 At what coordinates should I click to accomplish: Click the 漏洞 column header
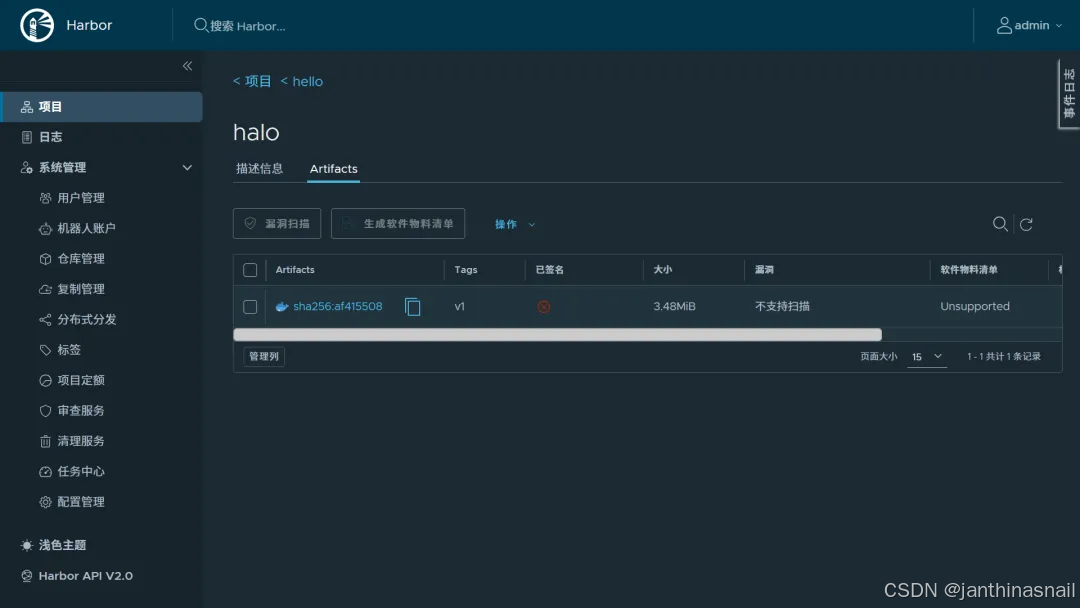(764, 270)
